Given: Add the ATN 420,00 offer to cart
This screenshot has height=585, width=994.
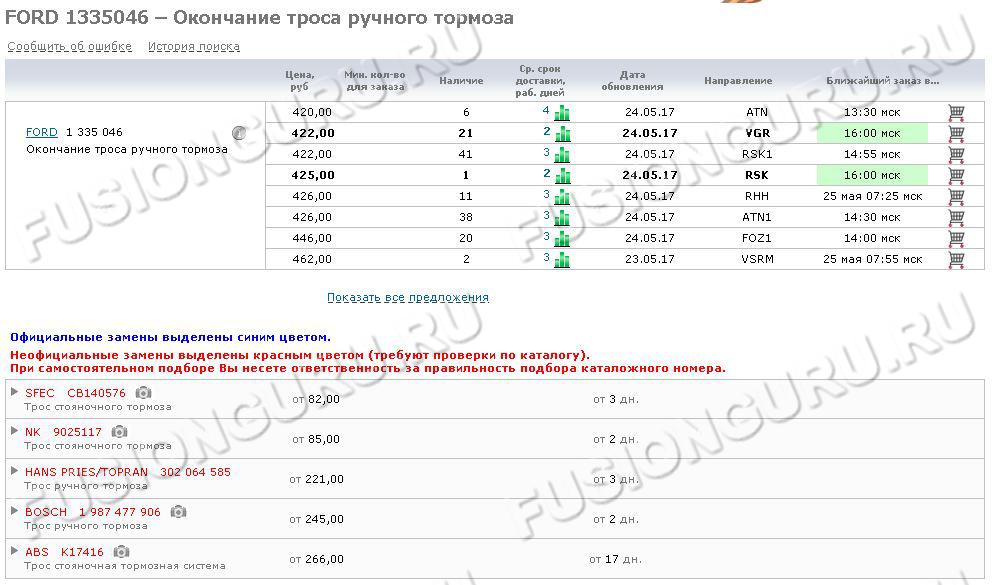Looking at the screenshot, I should 956,113.
